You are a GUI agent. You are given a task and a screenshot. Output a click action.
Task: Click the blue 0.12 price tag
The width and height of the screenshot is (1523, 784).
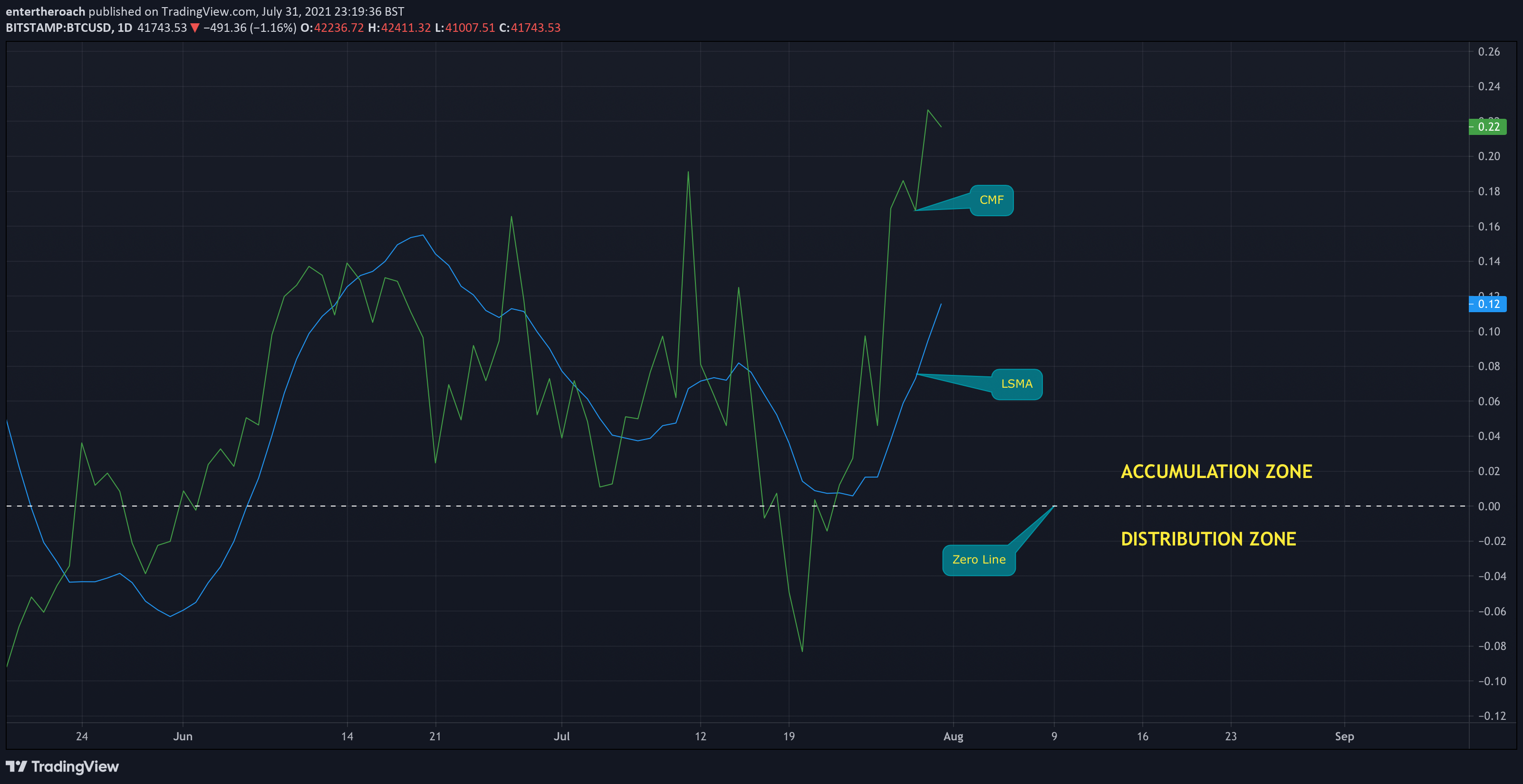click(1487, 304)
